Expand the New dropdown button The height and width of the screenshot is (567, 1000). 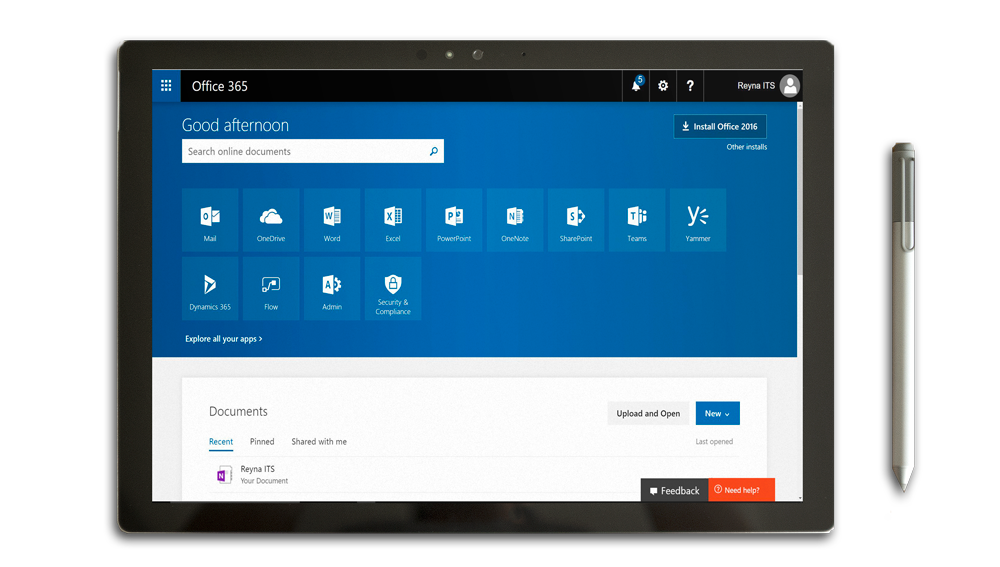[x=717, y=413]
